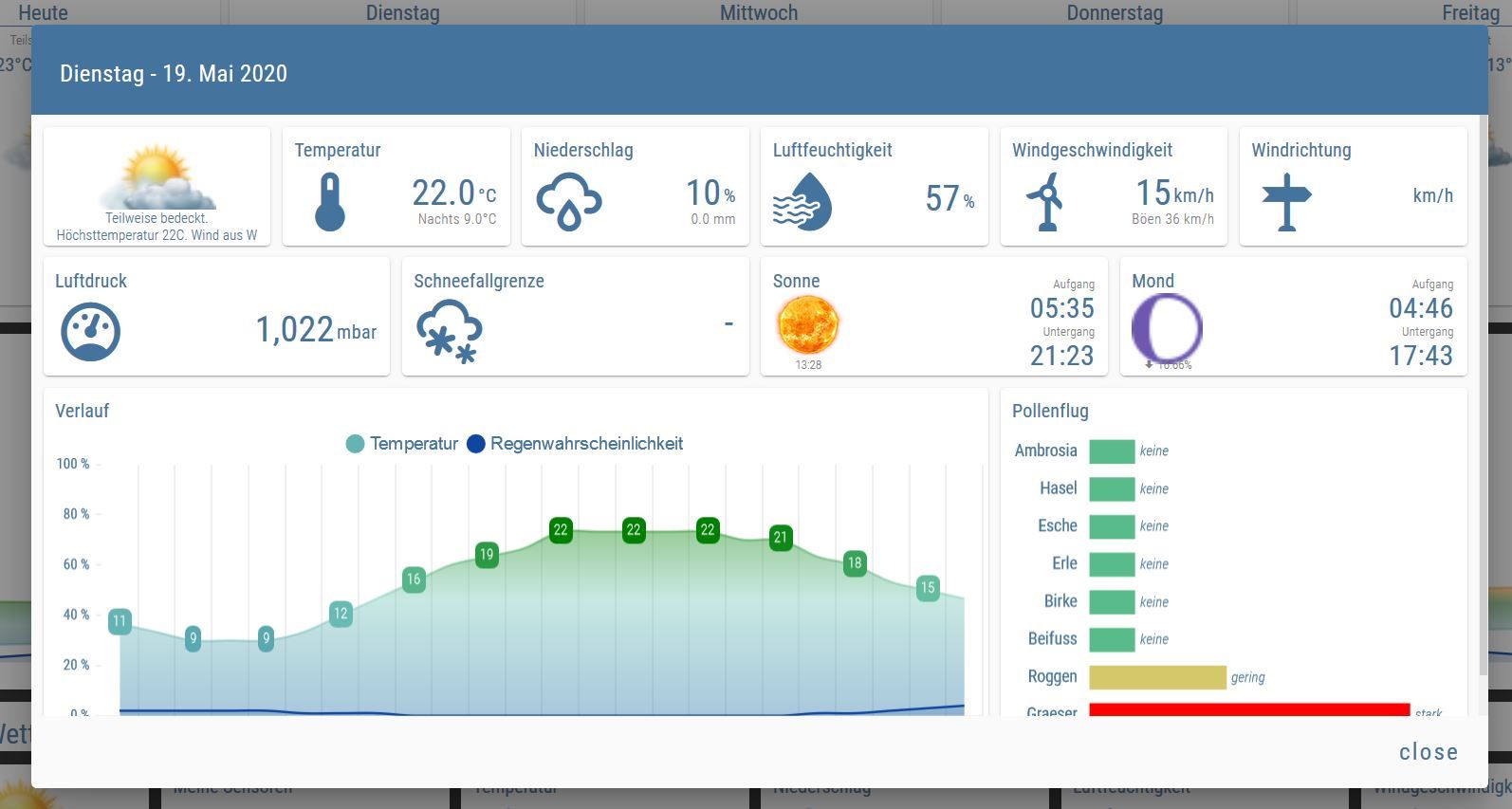Click the 57 % humidity value
1512x809 pixels.
click(950, 199)
